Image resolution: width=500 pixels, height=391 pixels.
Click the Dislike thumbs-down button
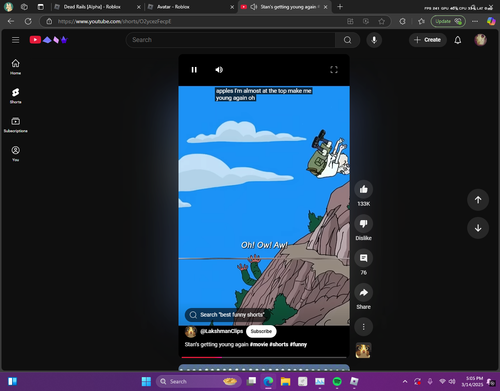click(x=363, y=224)
